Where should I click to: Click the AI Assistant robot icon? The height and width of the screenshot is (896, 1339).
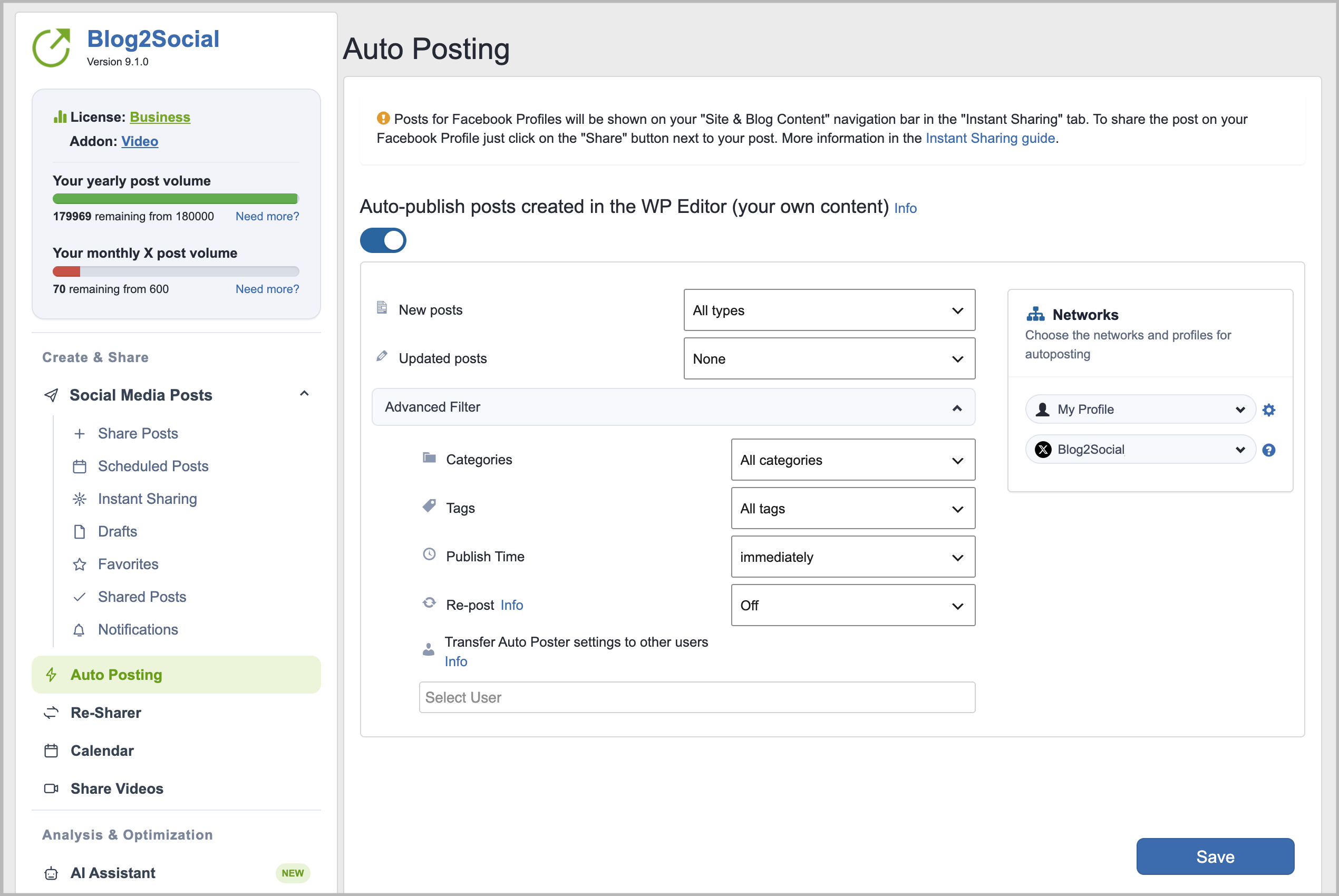(51, 873)
